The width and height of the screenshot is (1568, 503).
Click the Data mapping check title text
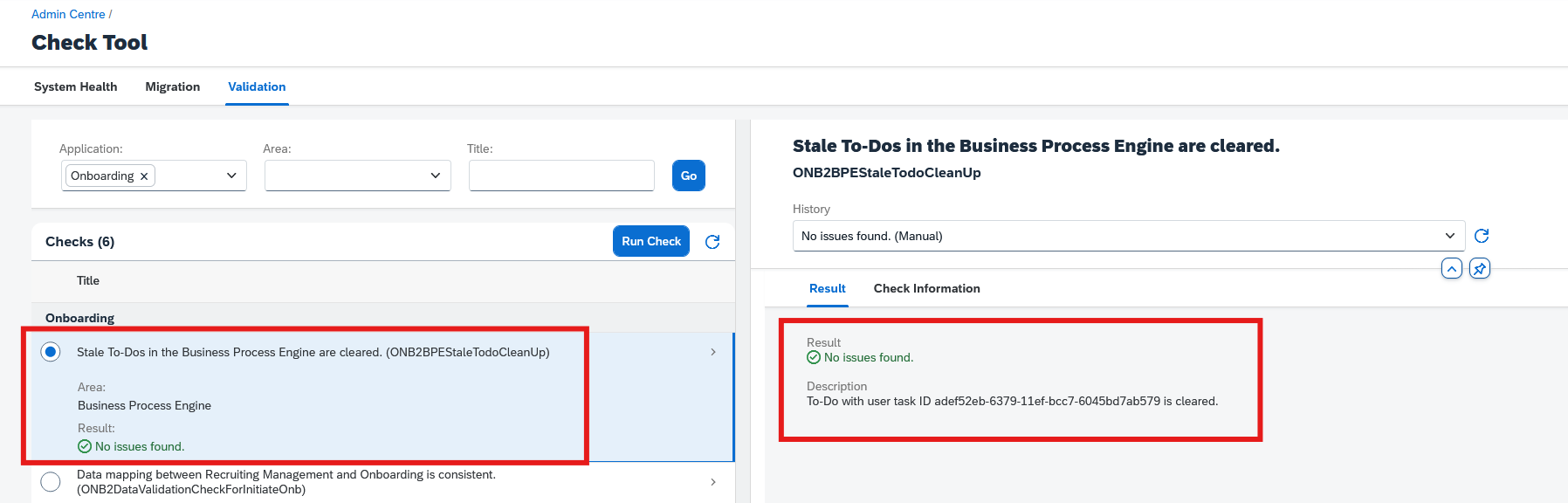click(x=286, y=482)
